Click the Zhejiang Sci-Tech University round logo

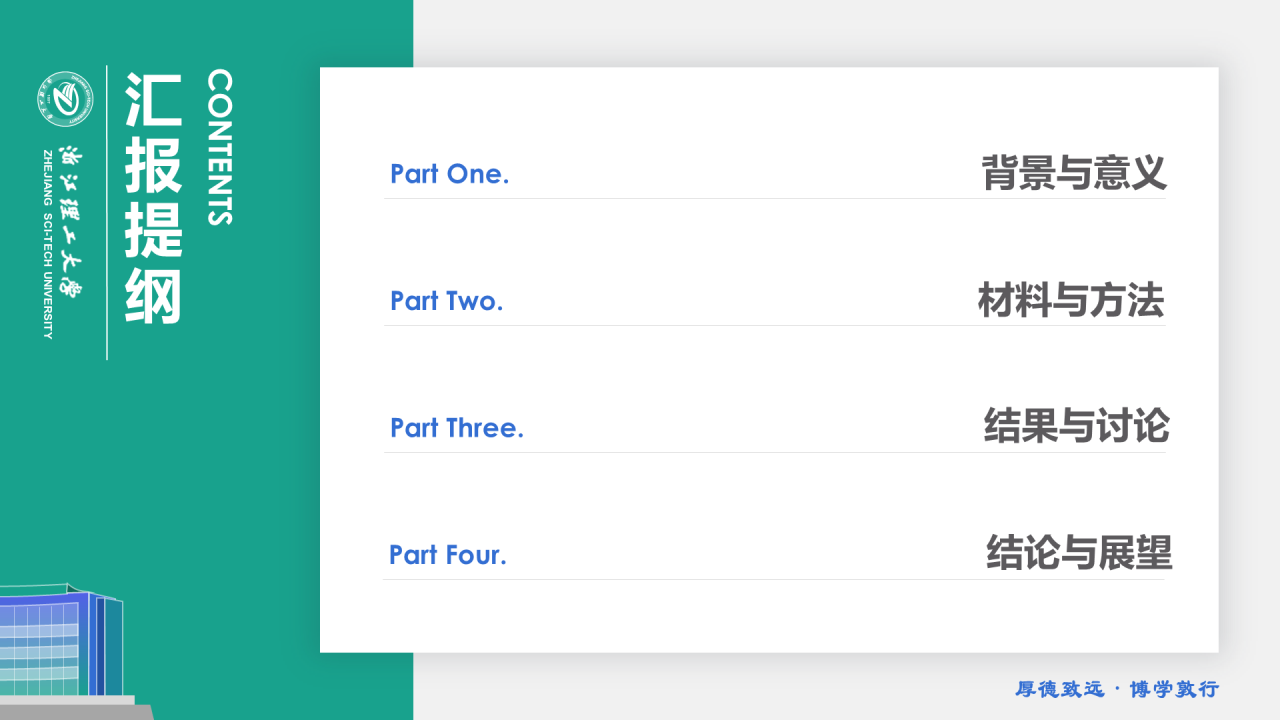point(65,100)
